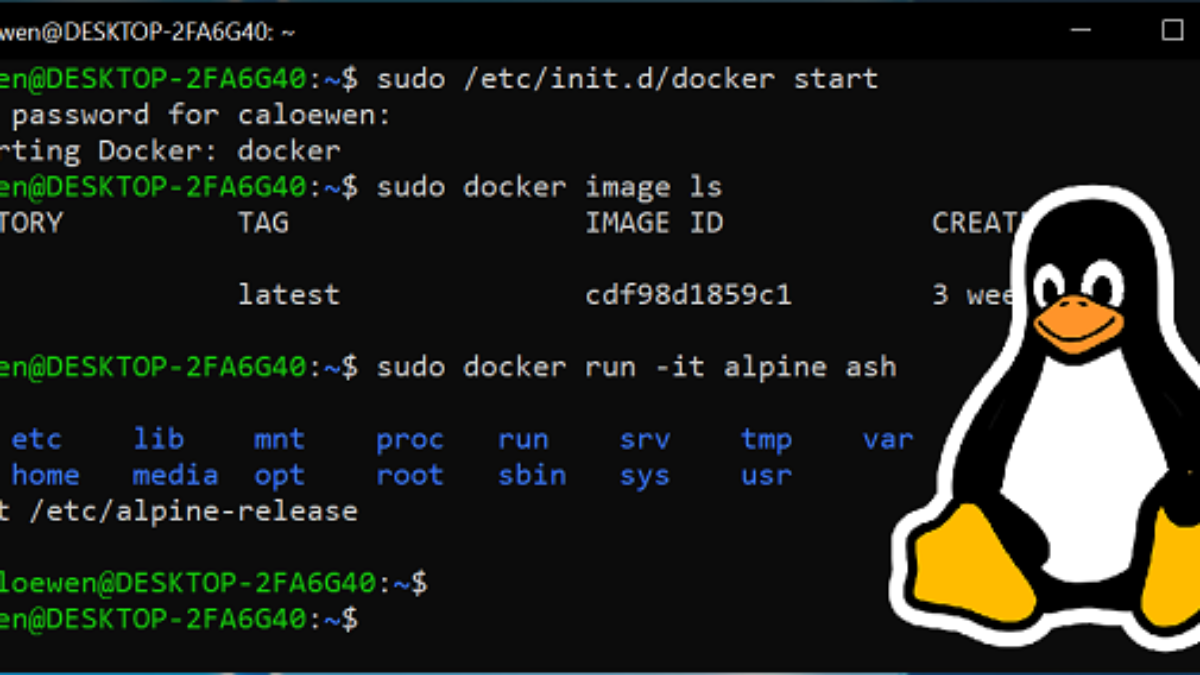Click the 'opt' directory name
This screenshot has width=1200, height=675.
279,475
